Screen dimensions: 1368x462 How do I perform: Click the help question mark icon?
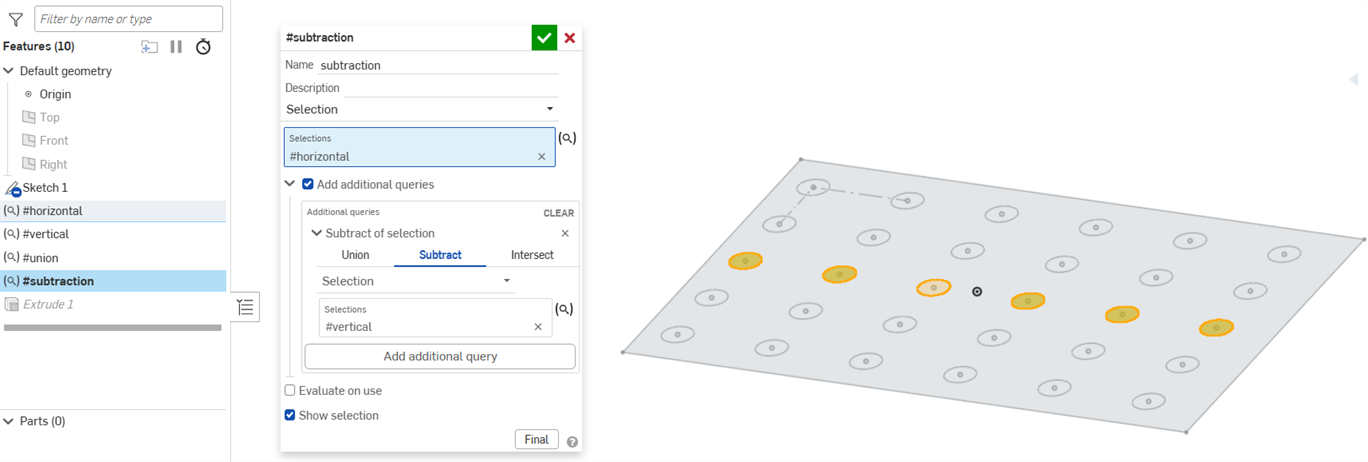coord(572,441)
